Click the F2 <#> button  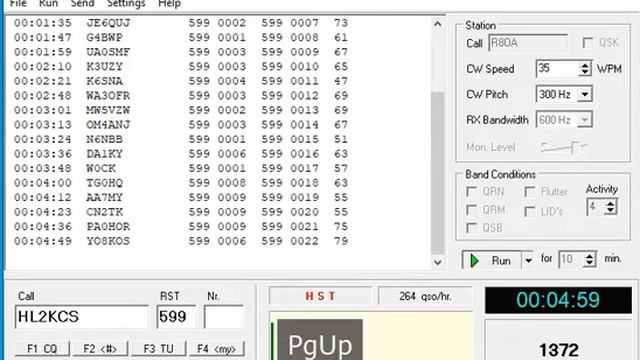100,349
